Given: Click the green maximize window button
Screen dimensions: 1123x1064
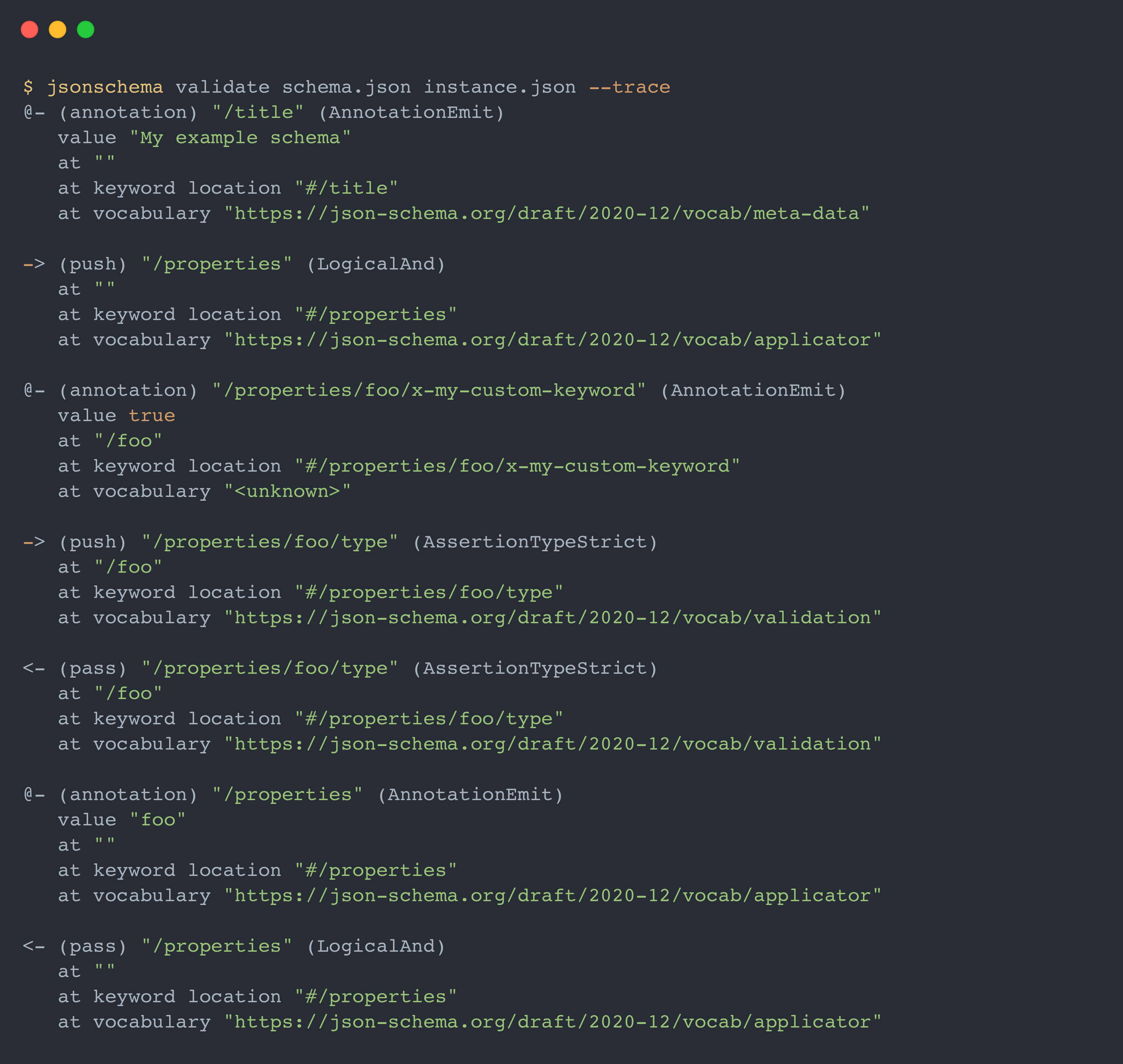Looking at the screenshot, I should 86,29.
